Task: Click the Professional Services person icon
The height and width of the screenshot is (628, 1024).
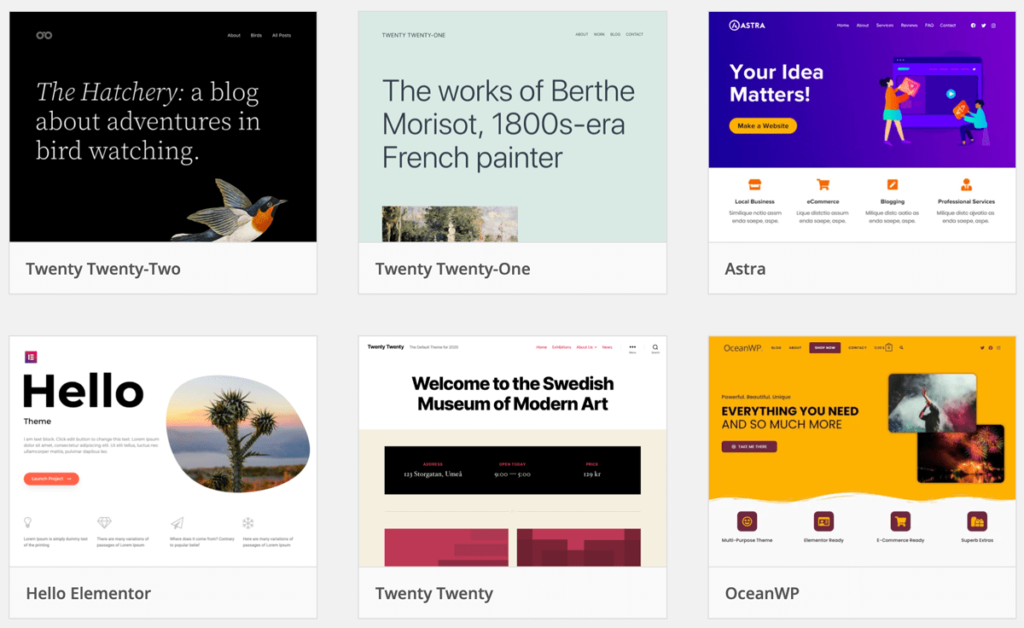Action: 966,185
